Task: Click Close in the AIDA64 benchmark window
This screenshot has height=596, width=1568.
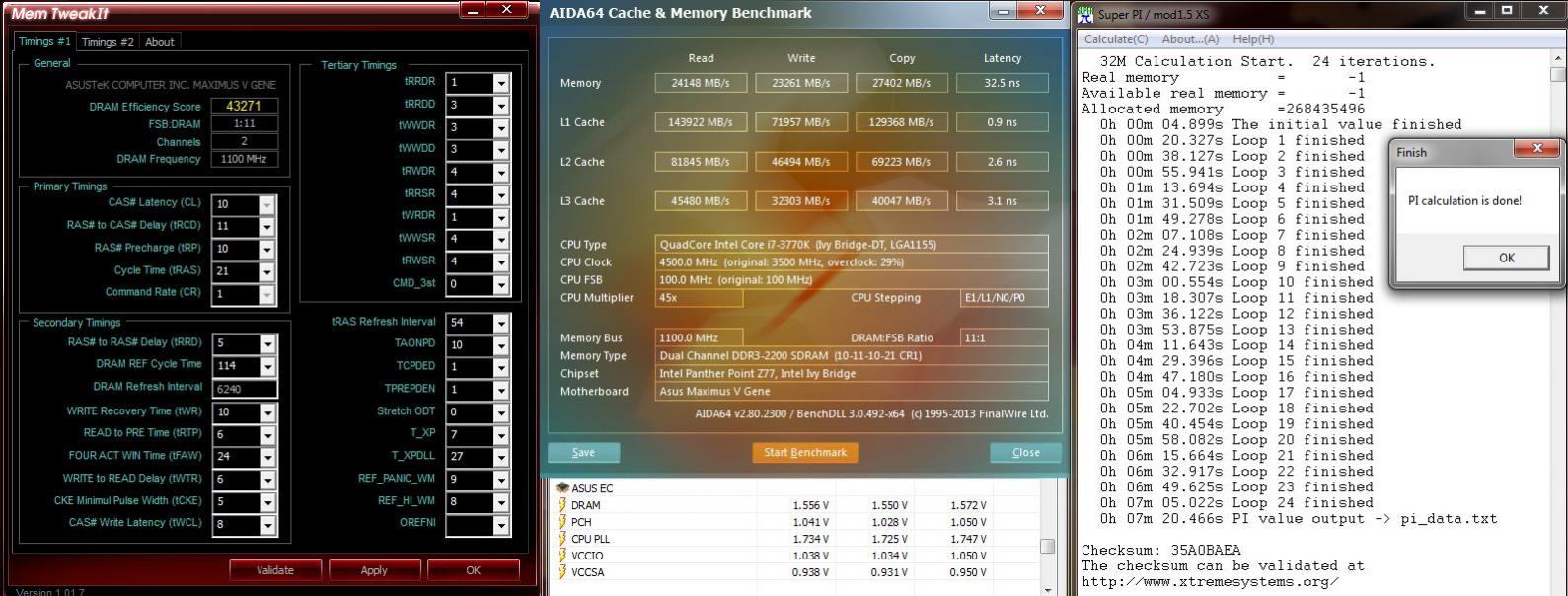Action: 1026,452
